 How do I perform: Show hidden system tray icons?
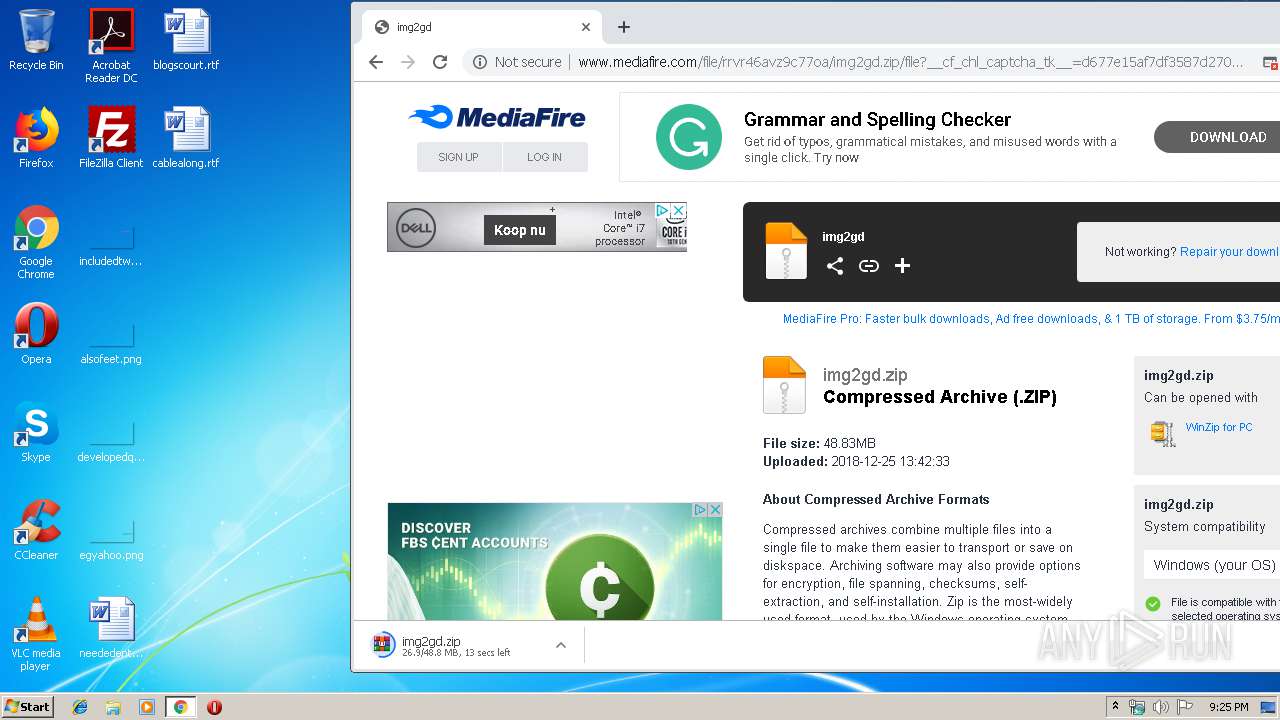1115,707
